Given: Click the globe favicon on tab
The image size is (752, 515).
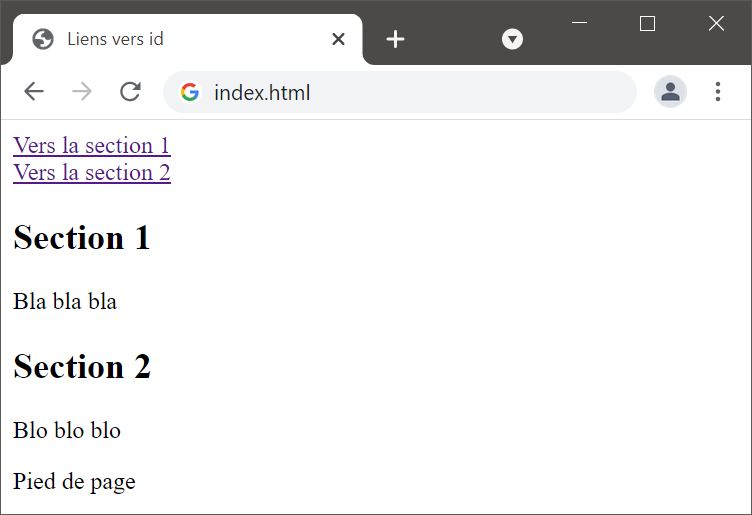Looking at the screenshot, I should click(x=43, y=39).
